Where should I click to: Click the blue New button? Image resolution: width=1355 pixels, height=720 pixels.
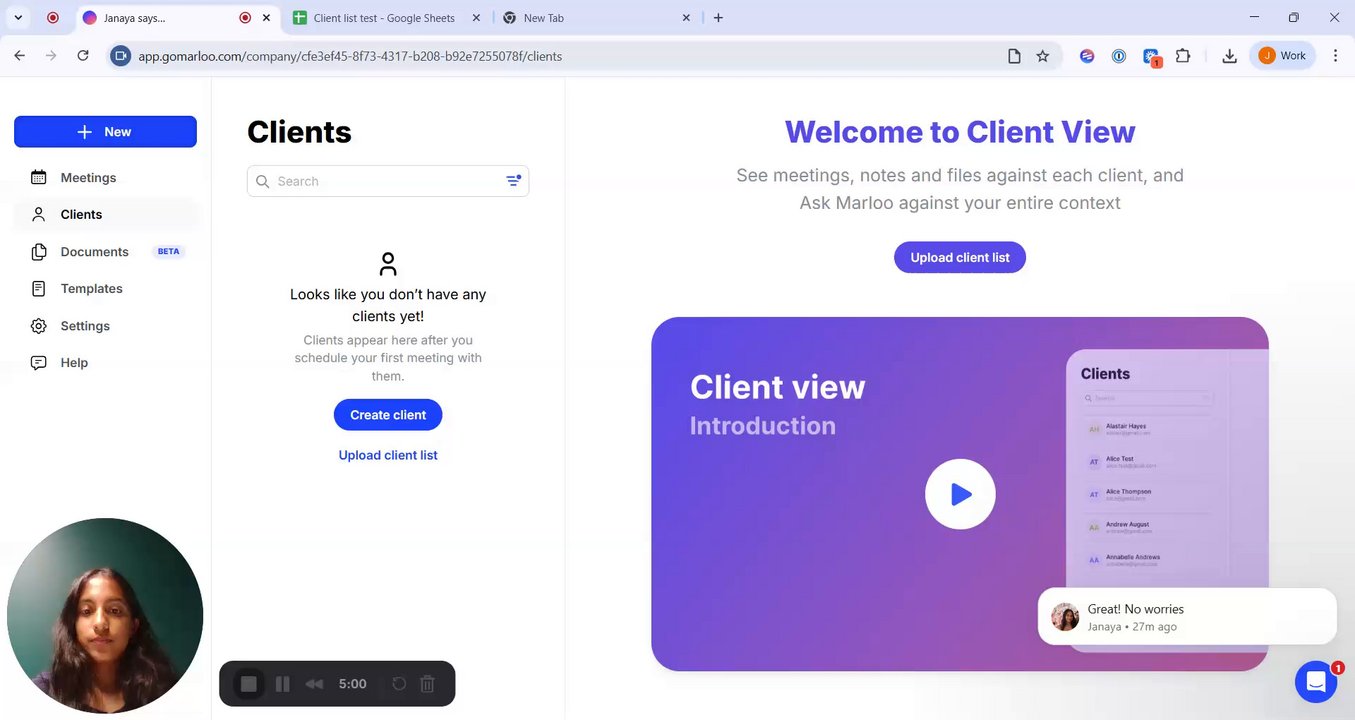[x=105, y=132]
